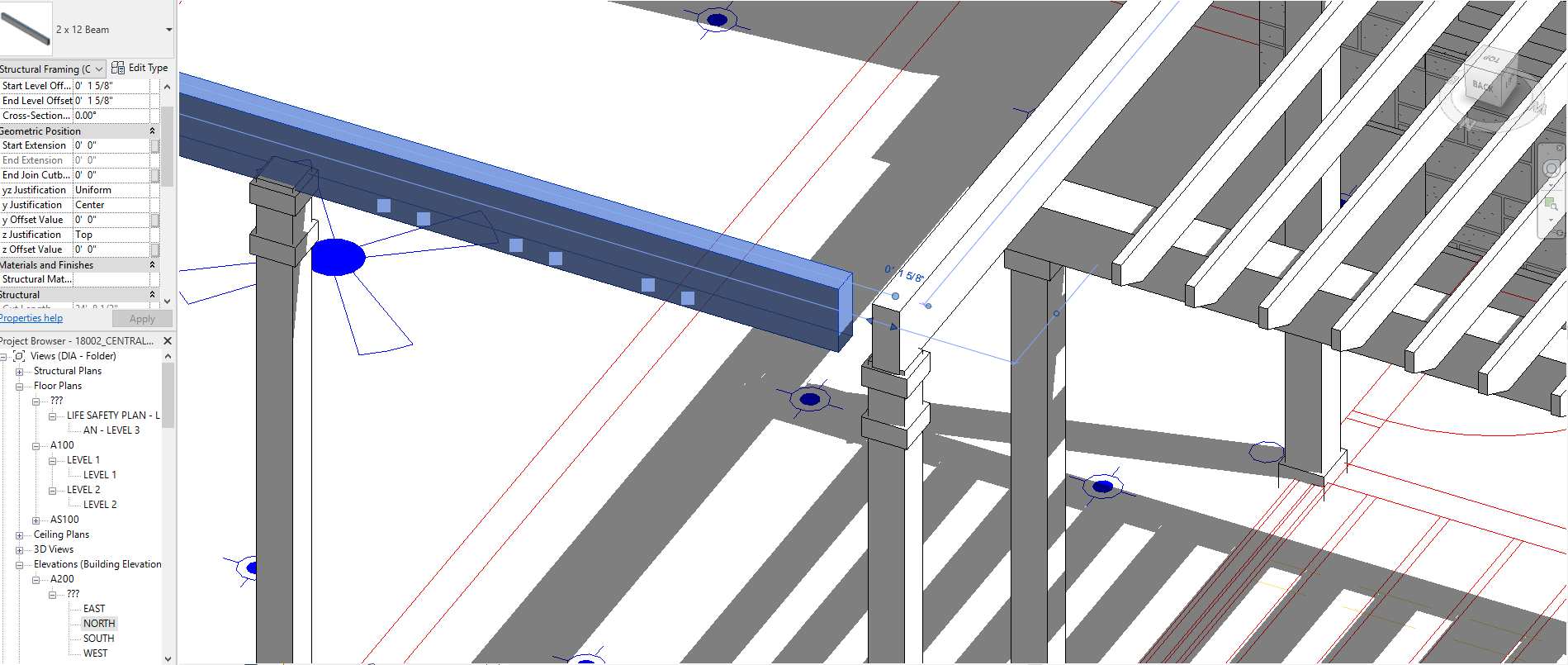Click the z Offset Value associate parameter button
The height and width of the screenshot is (665, 1568).
tap(154, 249)
